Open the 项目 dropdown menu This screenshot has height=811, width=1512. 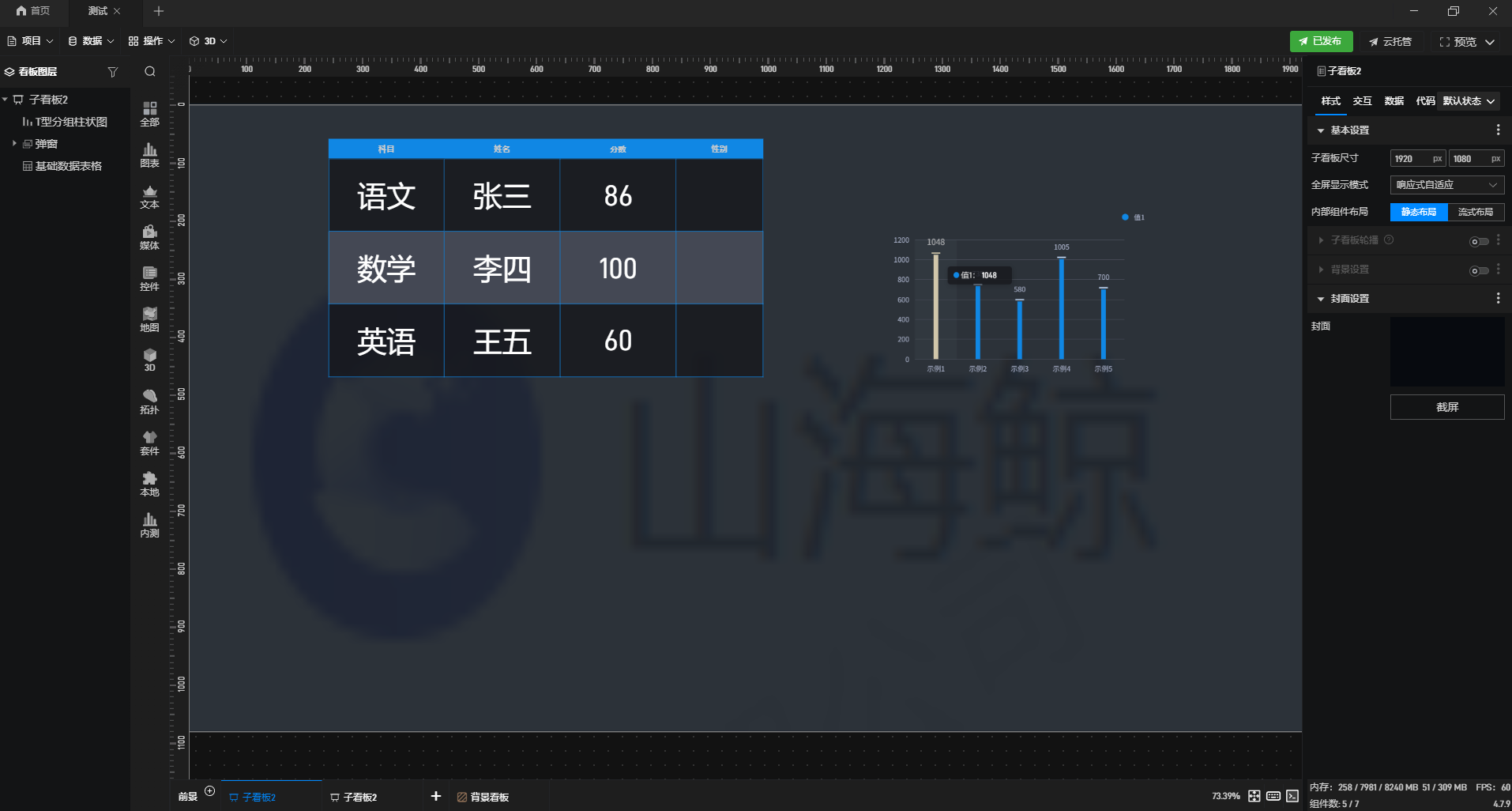pos(30,41)
